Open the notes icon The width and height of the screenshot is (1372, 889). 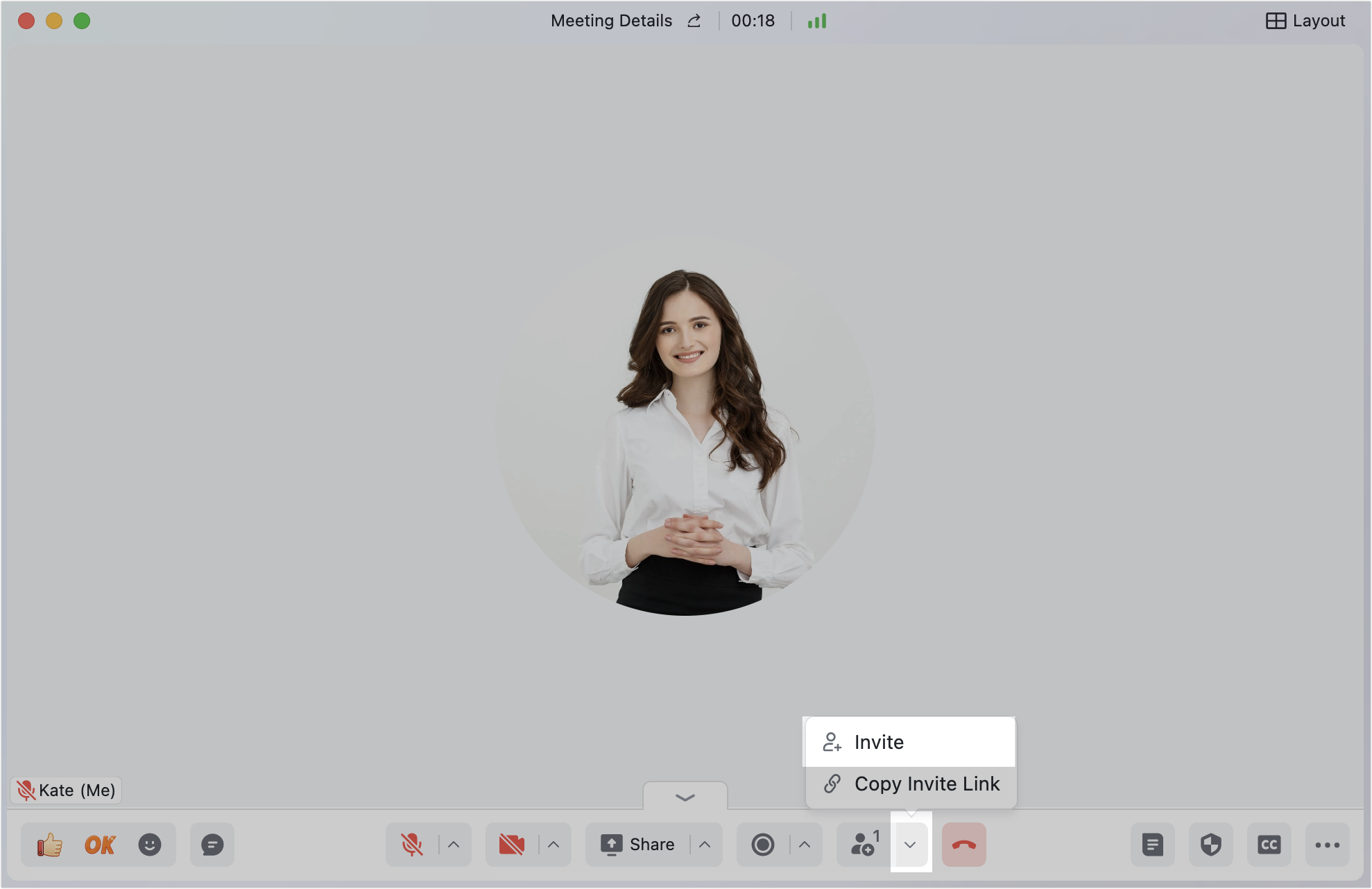click(x=1153, y=845)
